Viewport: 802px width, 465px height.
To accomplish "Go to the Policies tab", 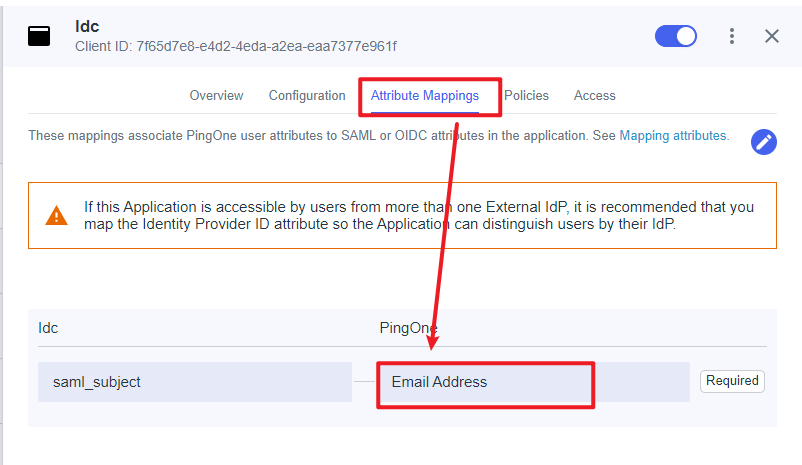I will click(x=526, y=96).
